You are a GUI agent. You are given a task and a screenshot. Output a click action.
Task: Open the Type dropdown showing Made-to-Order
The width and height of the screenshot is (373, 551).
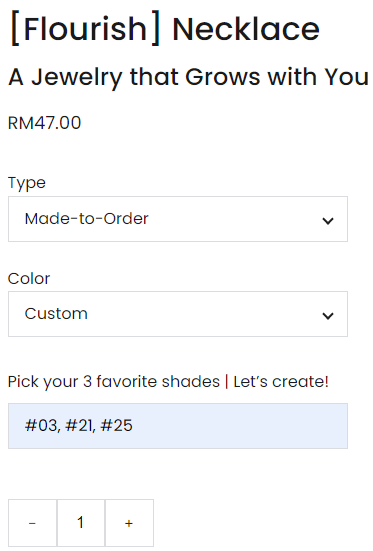tap(178, 219)
